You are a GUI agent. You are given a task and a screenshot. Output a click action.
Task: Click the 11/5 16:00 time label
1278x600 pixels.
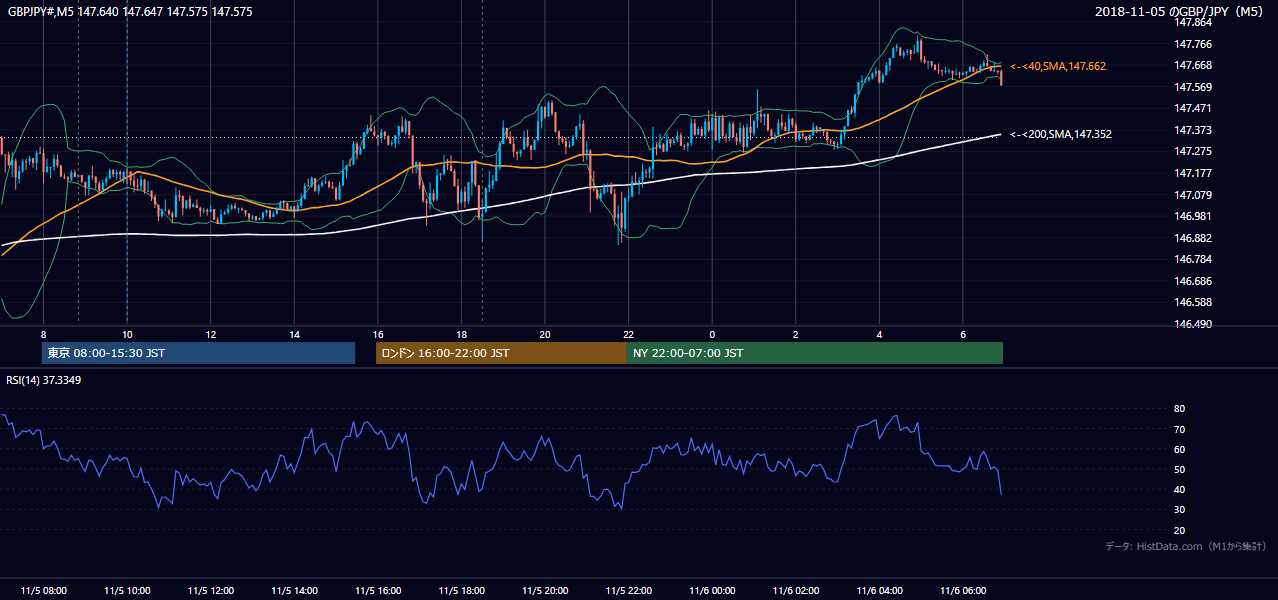coord(378,591)
